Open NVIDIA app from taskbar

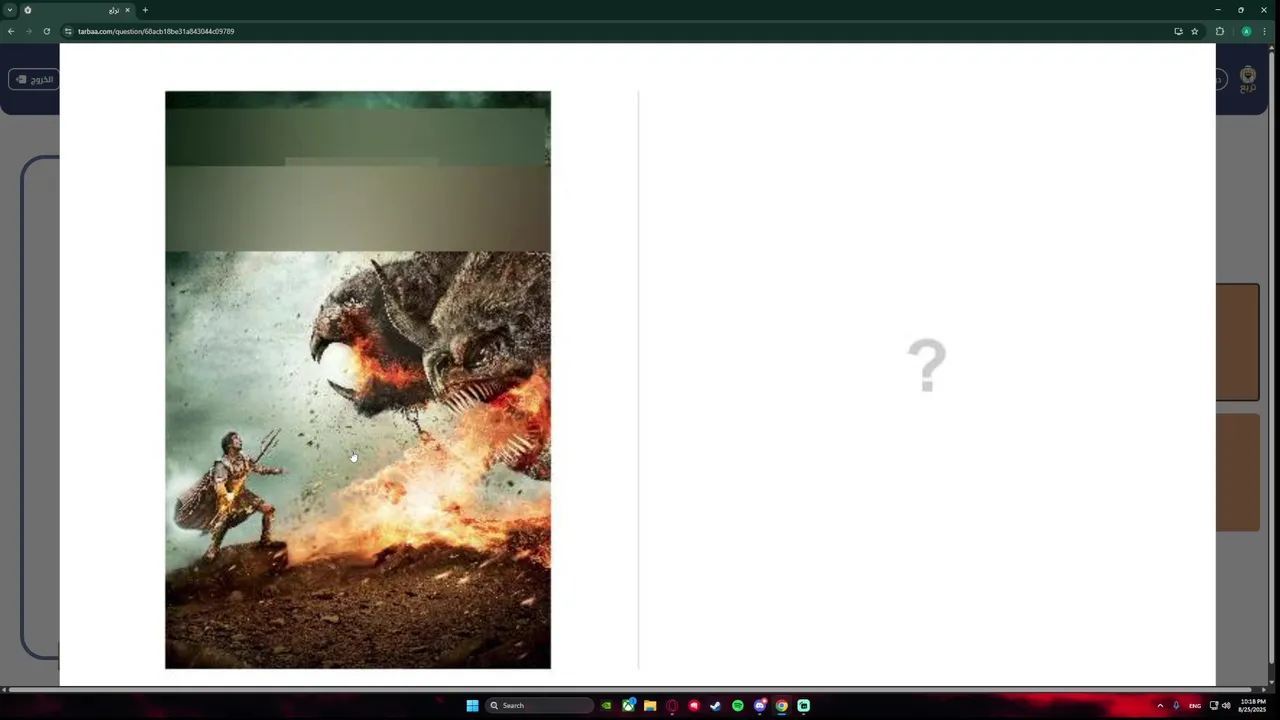(606, 705)
